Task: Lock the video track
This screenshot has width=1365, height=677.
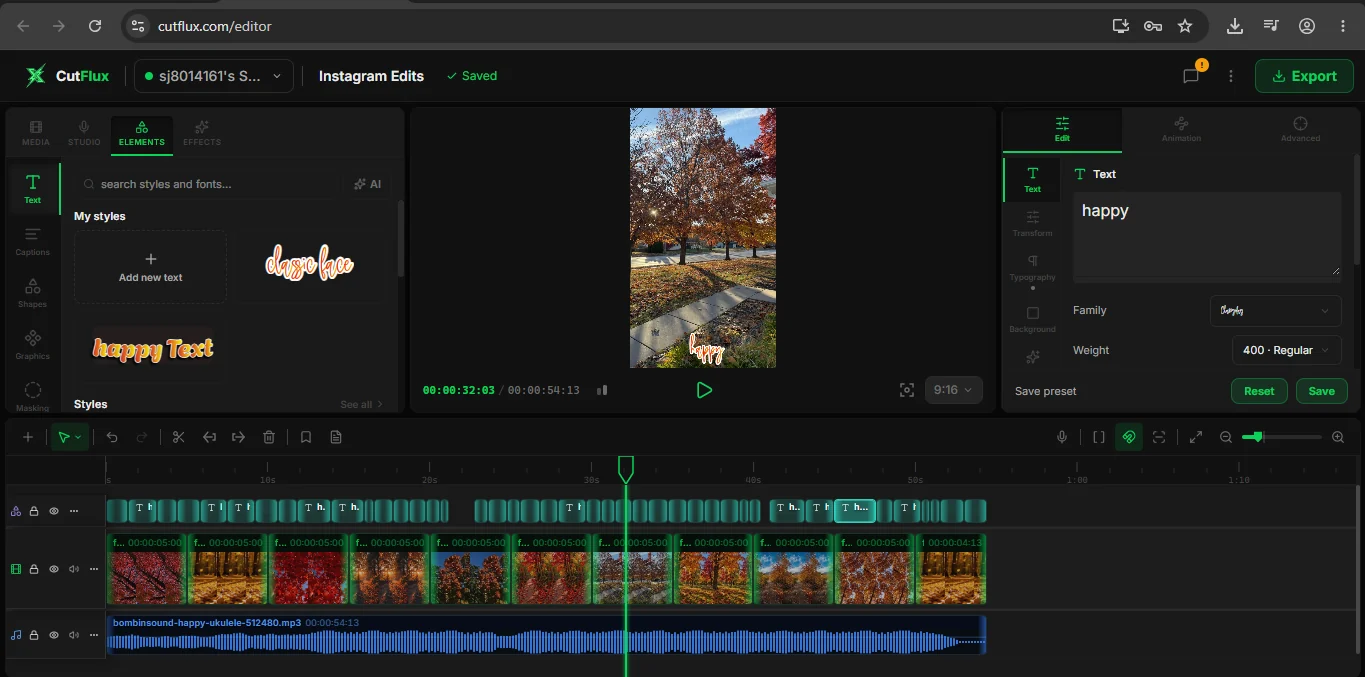Action: [x=34, y=569]
